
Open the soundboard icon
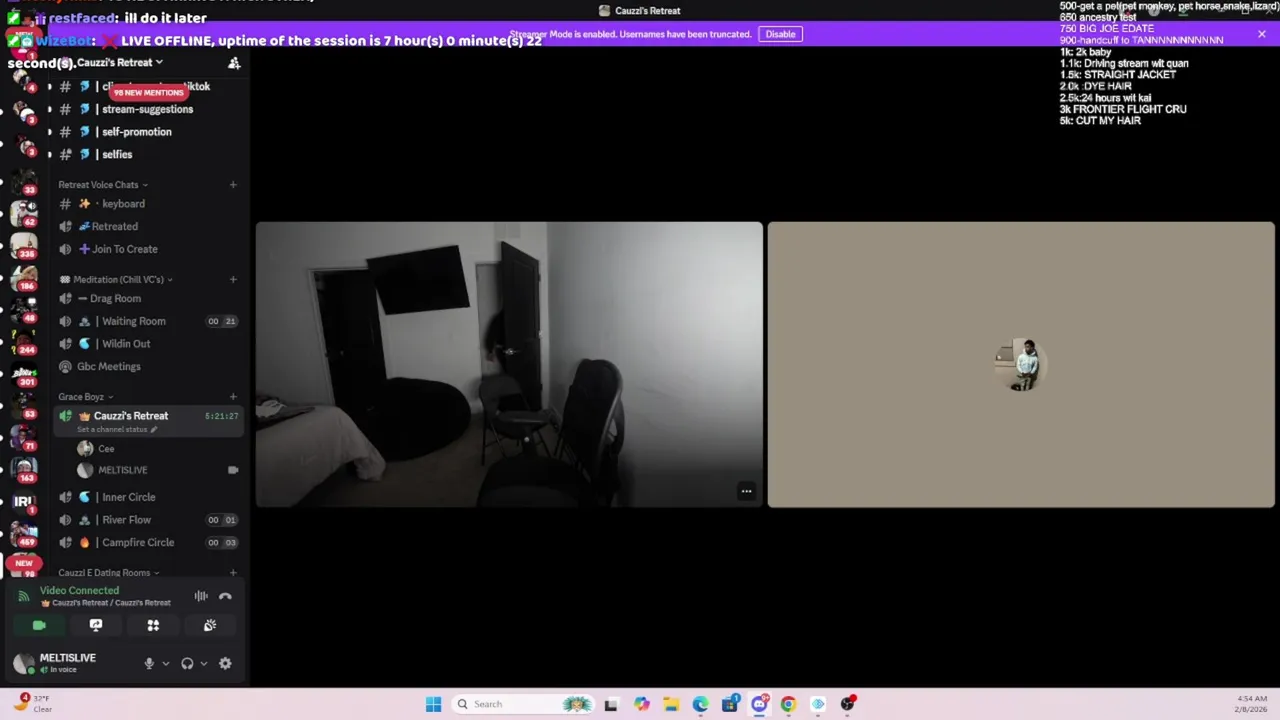click(x=210, y=625)
